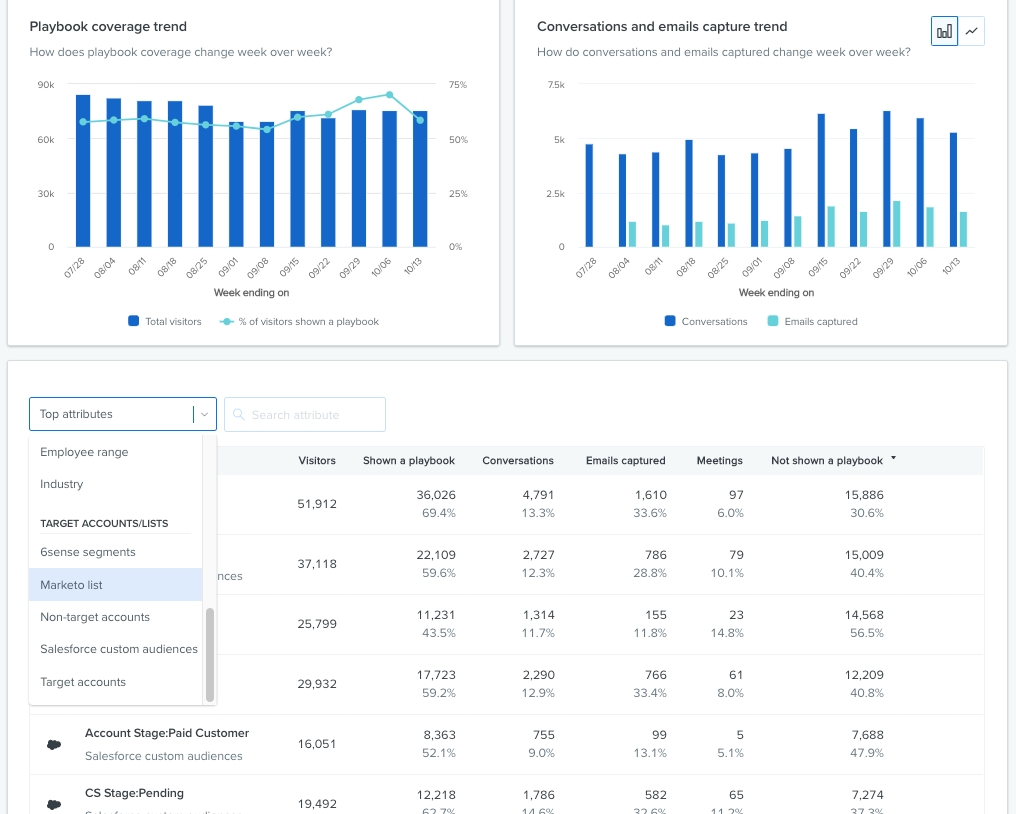Sort by Meetings column header
Viewport: 1016px width, 814px height.
719,460
